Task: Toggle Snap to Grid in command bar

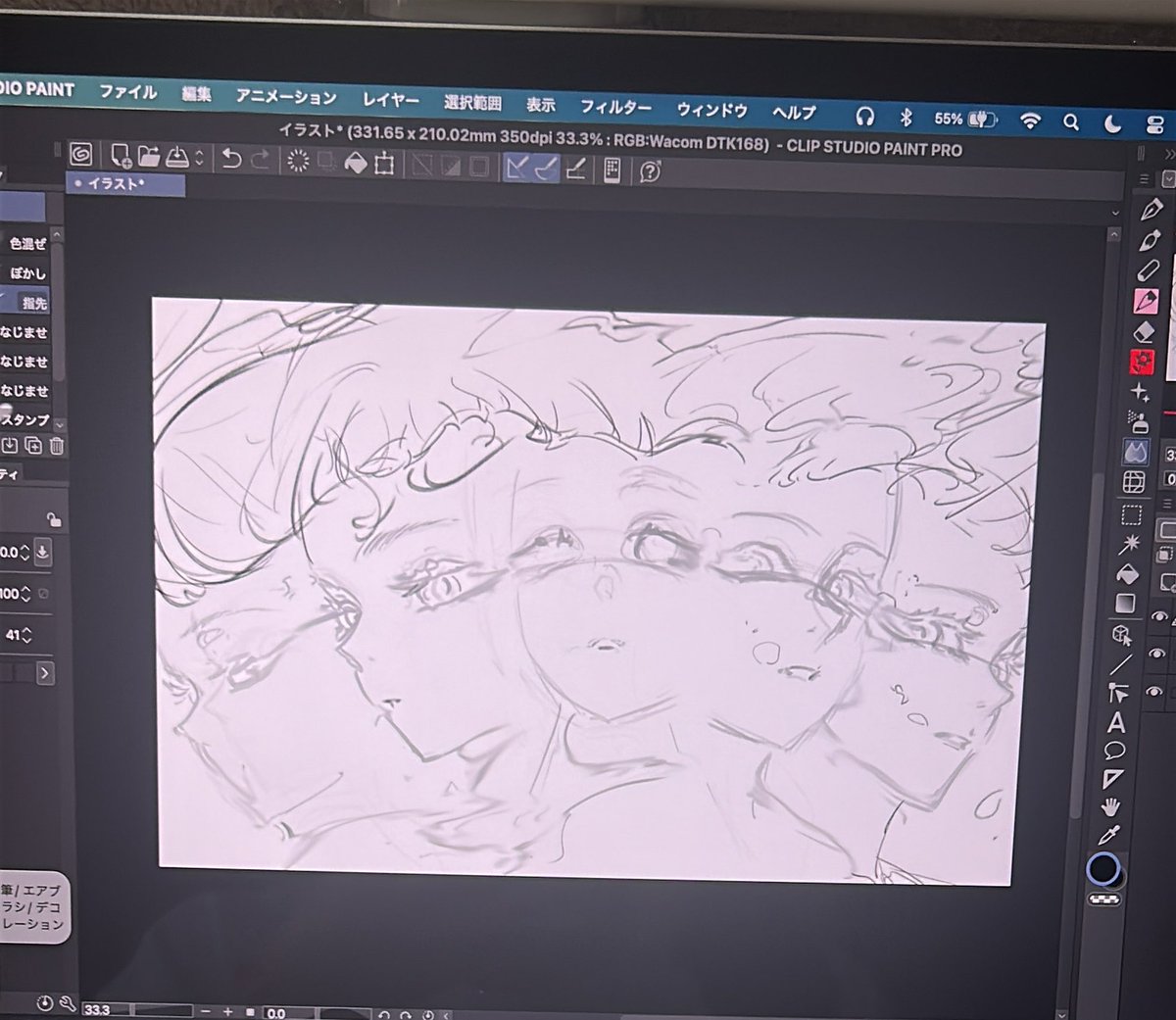Action: 577,170
